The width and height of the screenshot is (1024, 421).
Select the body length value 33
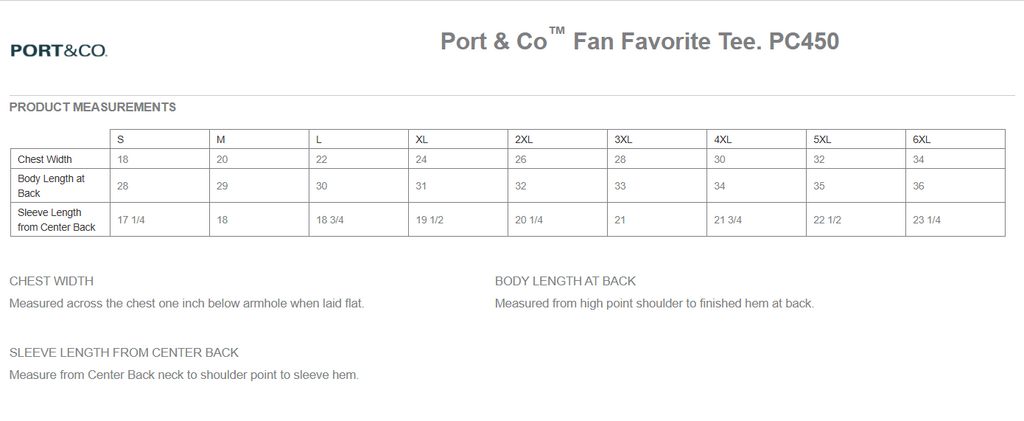click(620, 185)
